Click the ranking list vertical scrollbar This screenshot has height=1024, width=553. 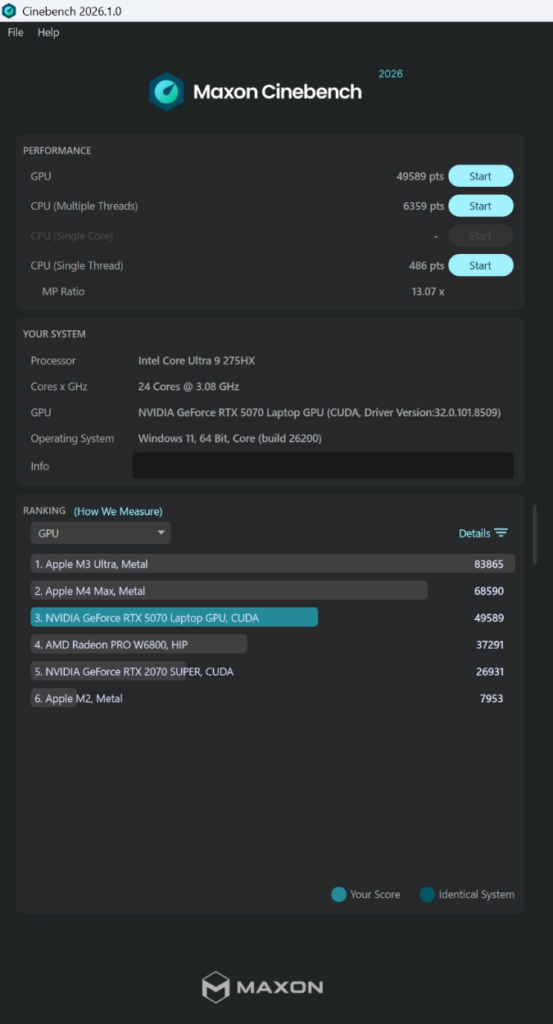[x=535, y=534]
